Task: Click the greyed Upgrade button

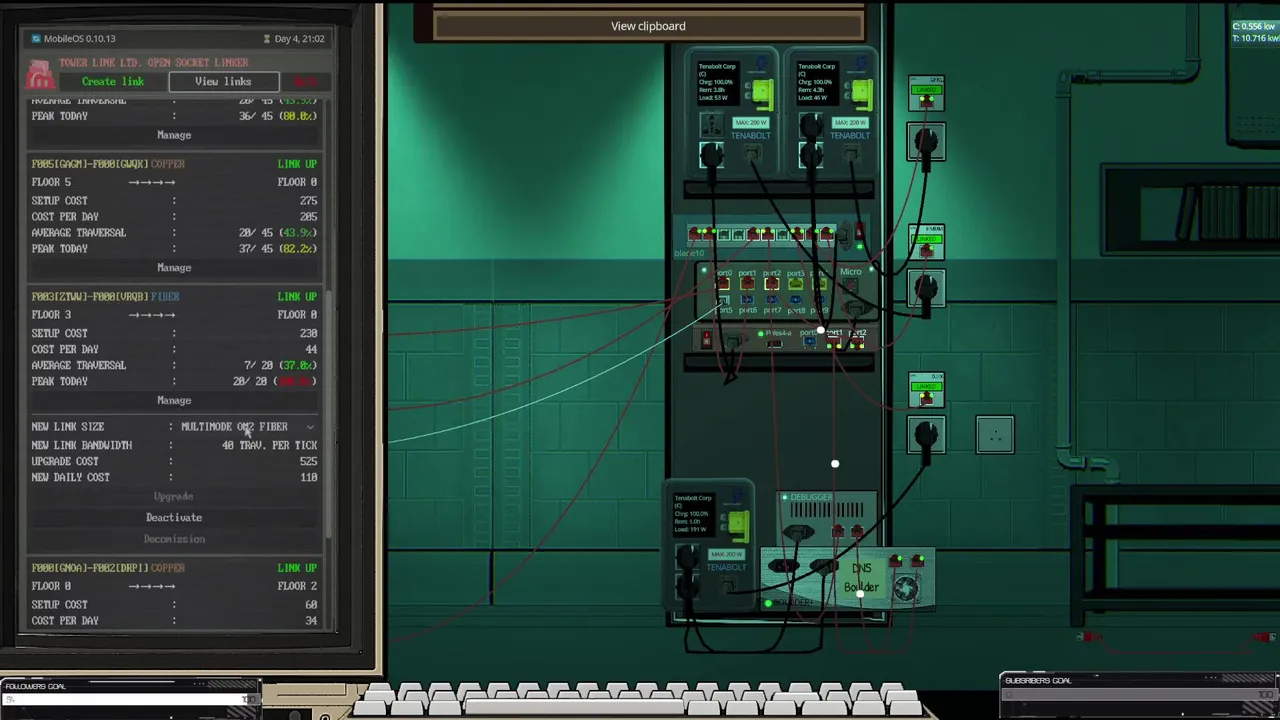Action: pyautogui.click(x=174, y=497)
